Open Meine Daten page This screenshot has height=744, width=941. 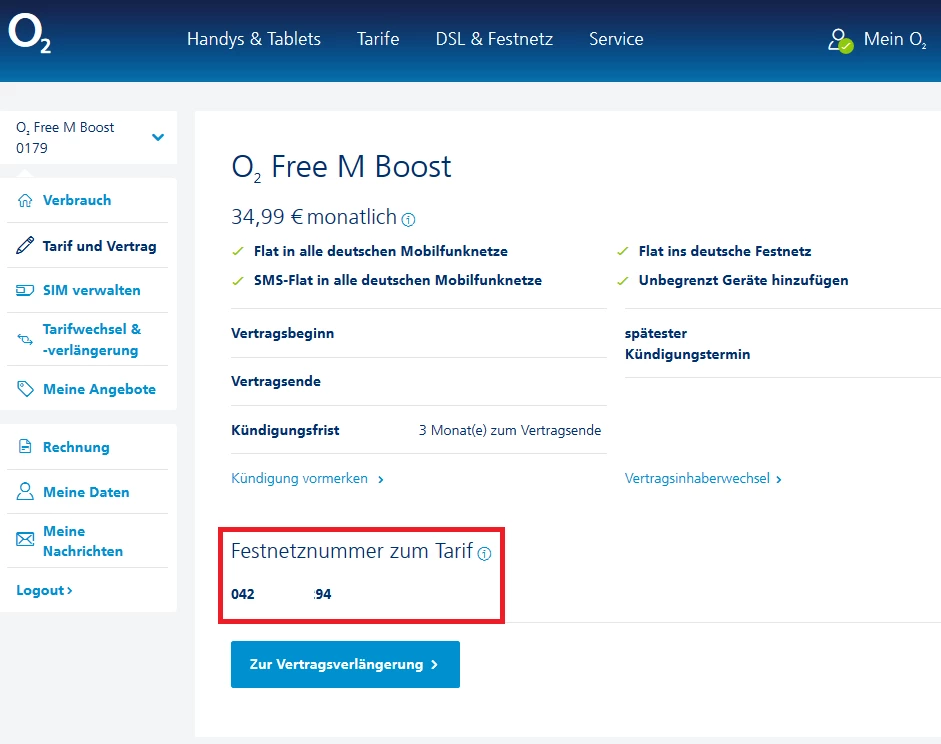point(86,492)
